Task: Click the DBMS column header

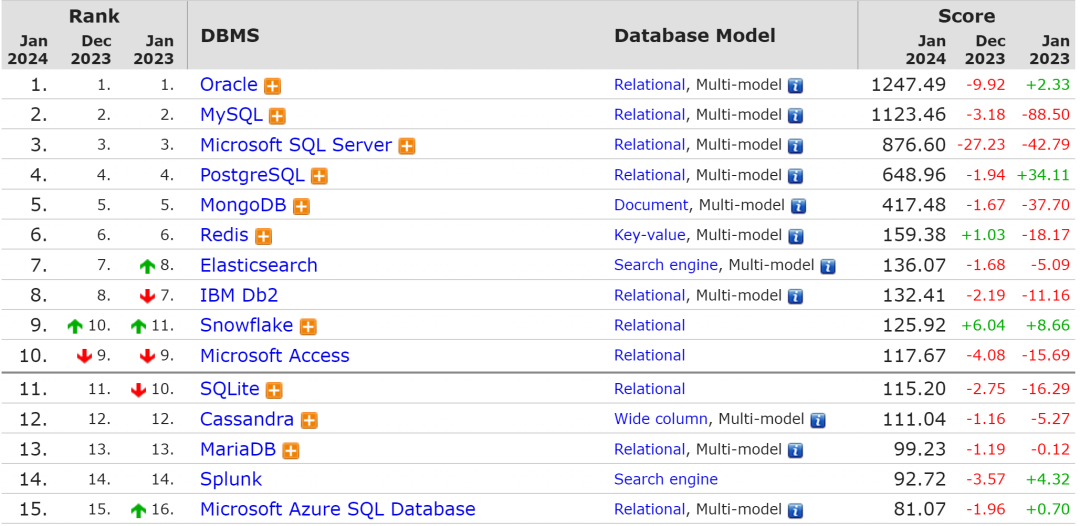Action: click(x=230, y=35)
